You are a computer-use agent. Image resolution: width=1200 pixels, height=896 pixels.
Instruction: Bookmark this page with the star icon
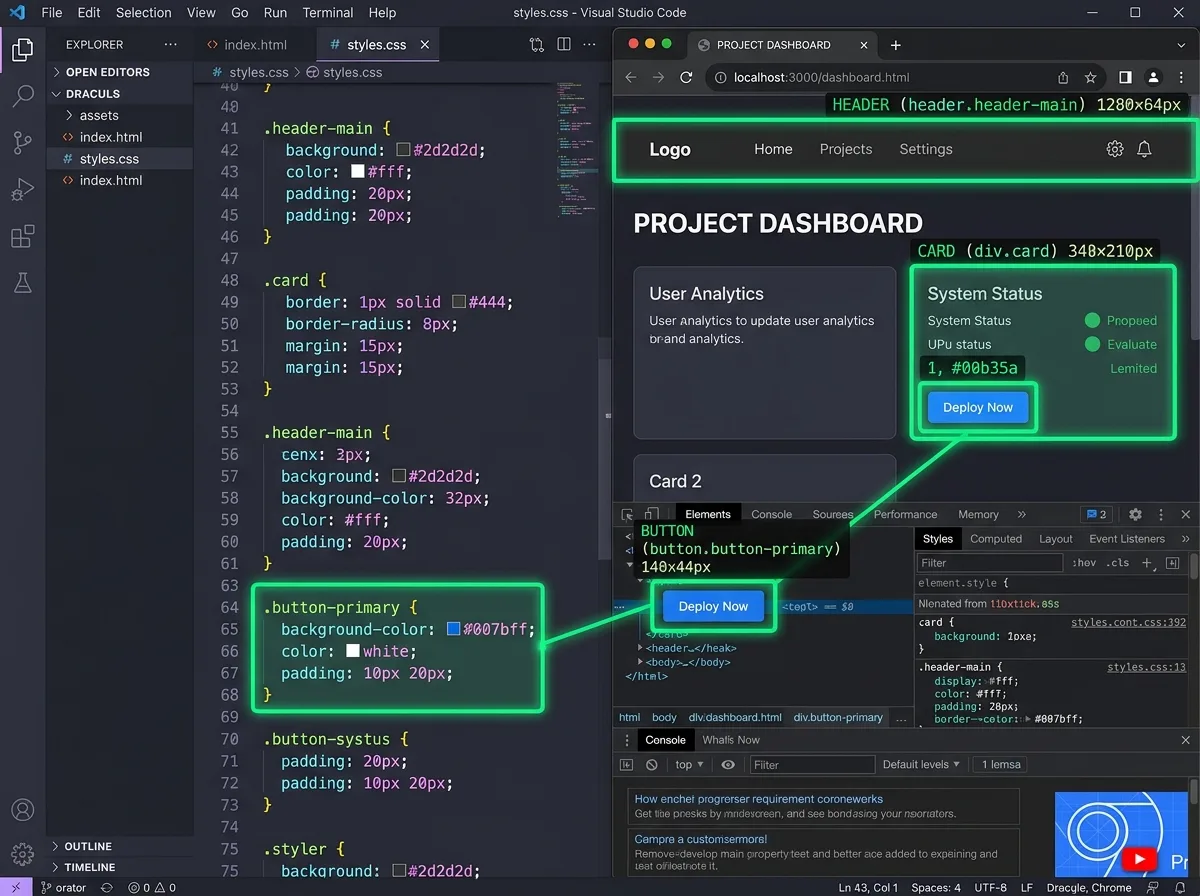tap(1090, 78)
